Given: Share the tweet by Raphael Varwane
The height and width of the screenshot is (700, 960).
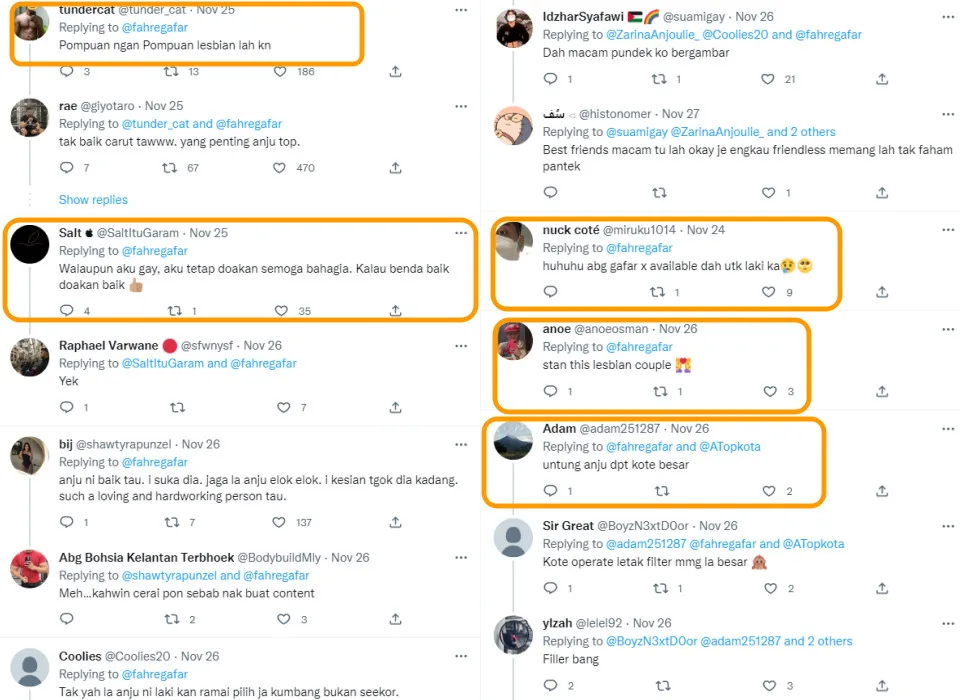Looking at the screenshot, I should 395,407.
